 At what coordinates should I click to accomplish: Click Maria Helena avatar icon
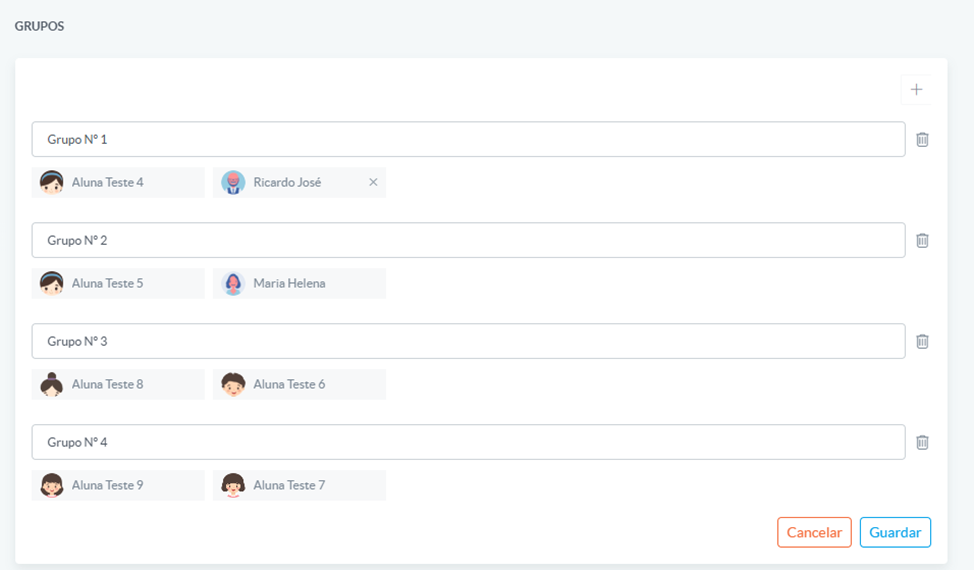(233, 283)
